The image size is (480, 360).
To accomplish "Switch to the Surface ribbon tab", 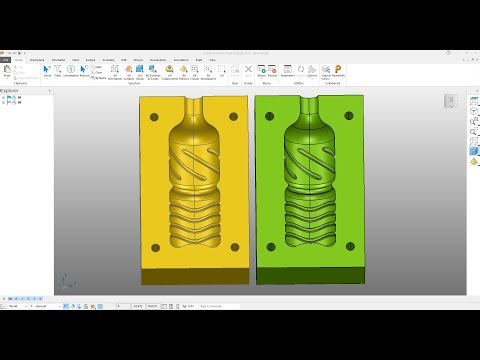I will 91,60.
